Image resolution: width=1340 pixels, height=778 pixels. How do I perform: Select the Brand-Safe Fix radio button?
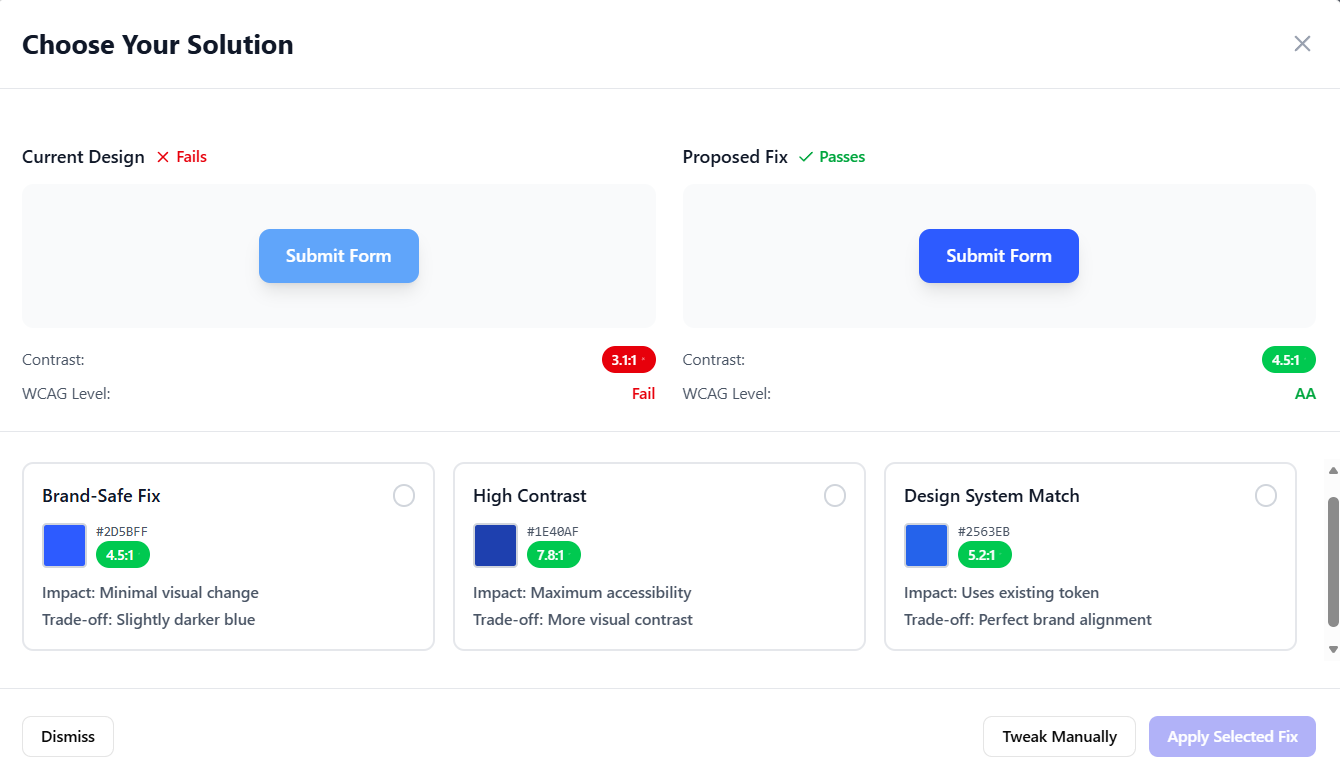(x=404, y=495)
